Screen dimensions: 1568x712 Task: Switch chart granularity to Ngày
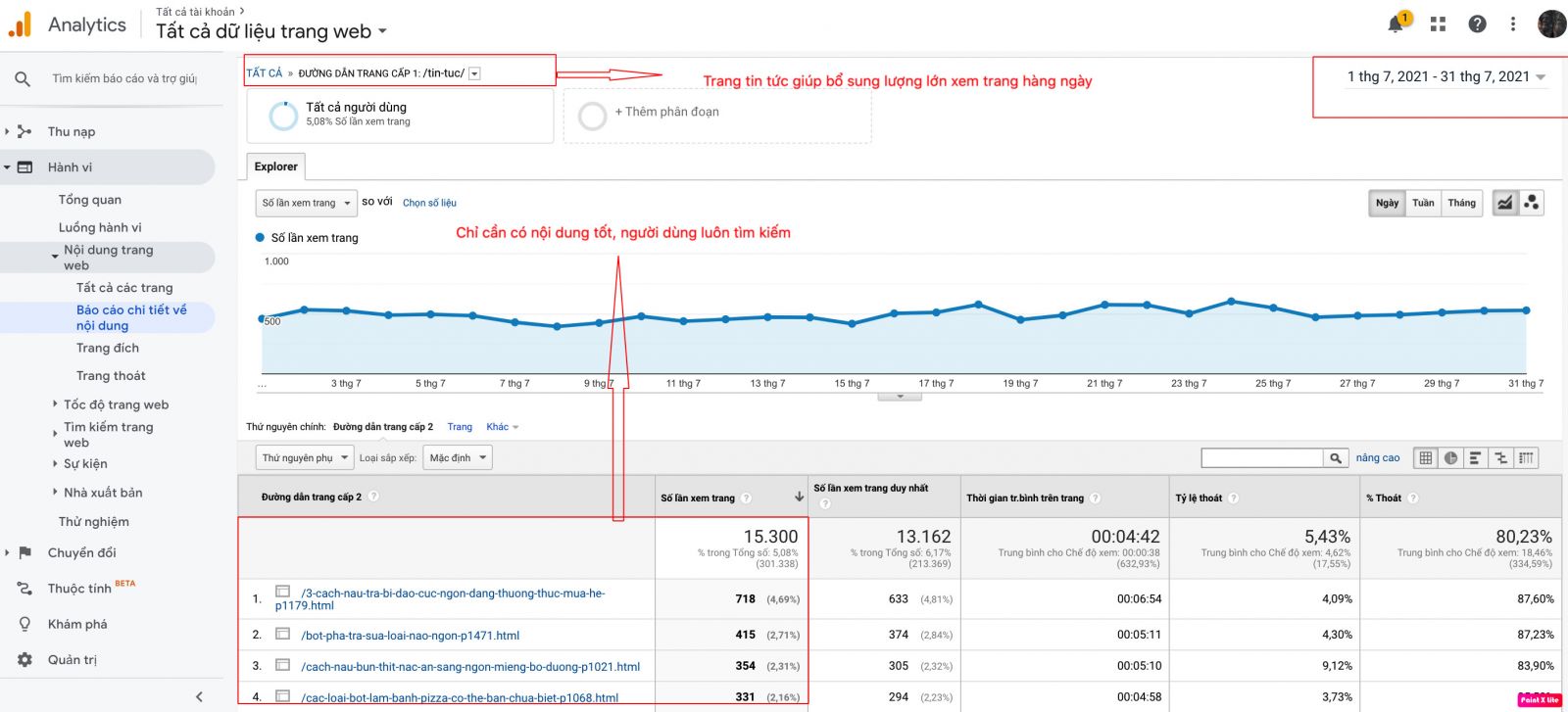pyautogui.click(x=1387, y=203)
